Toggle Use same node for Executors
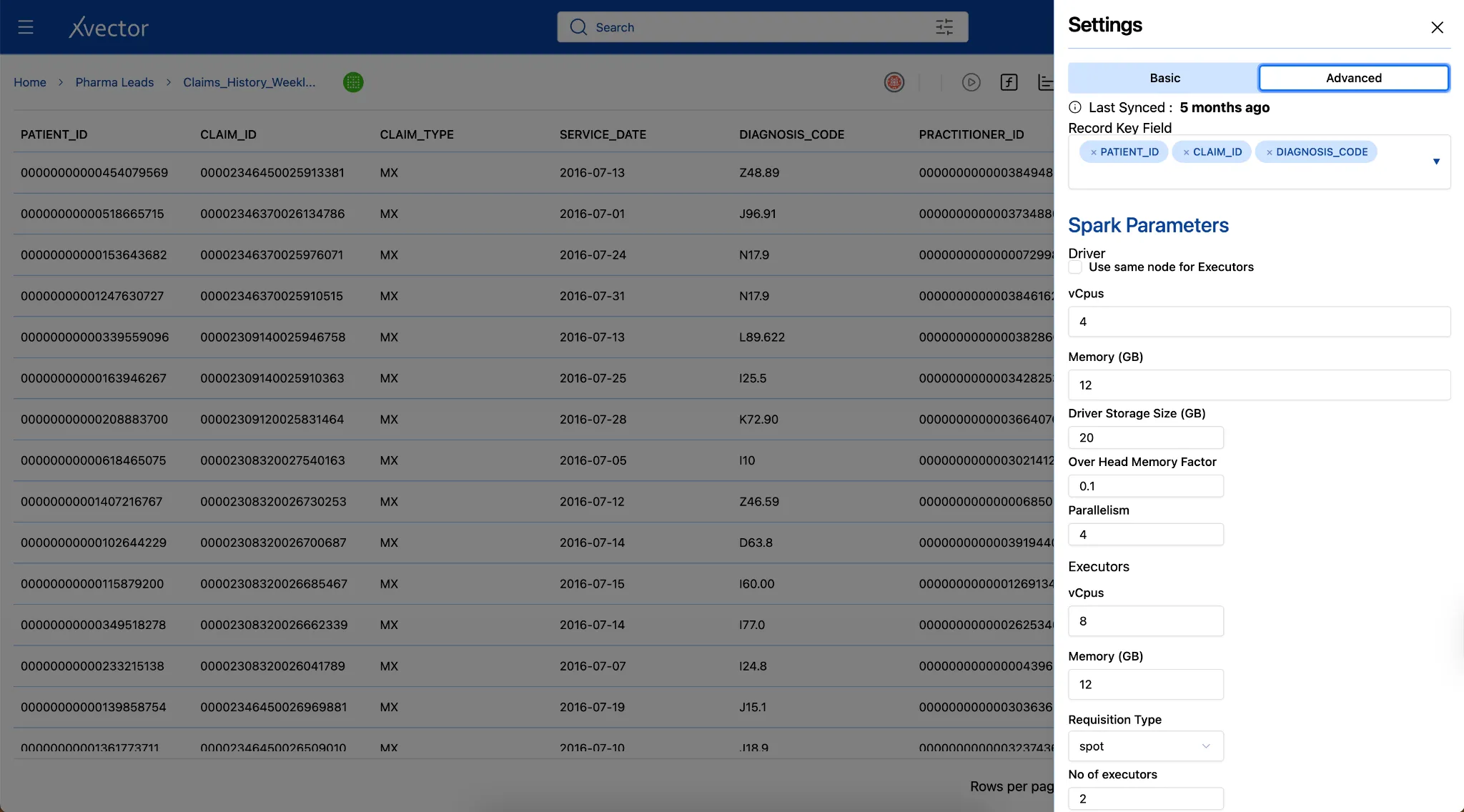Viewport: 1464px width, 812px height. point(1075,267)
